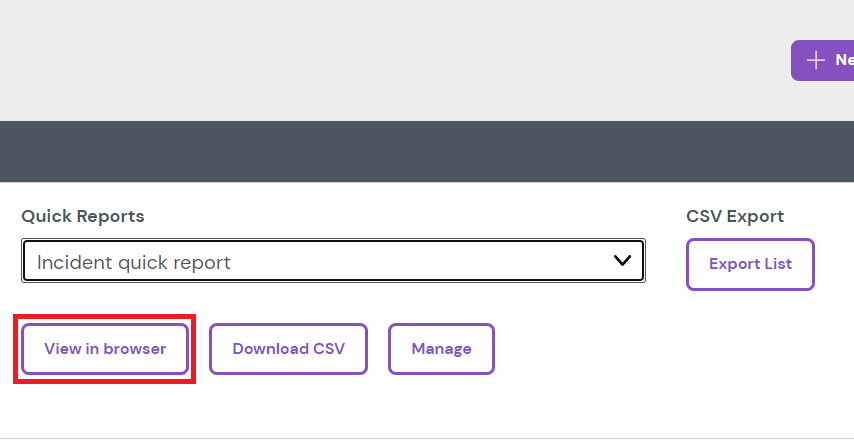Expand quick report options with the arrow
This screenshot has height=440, width=854.
tap(622, 261)
